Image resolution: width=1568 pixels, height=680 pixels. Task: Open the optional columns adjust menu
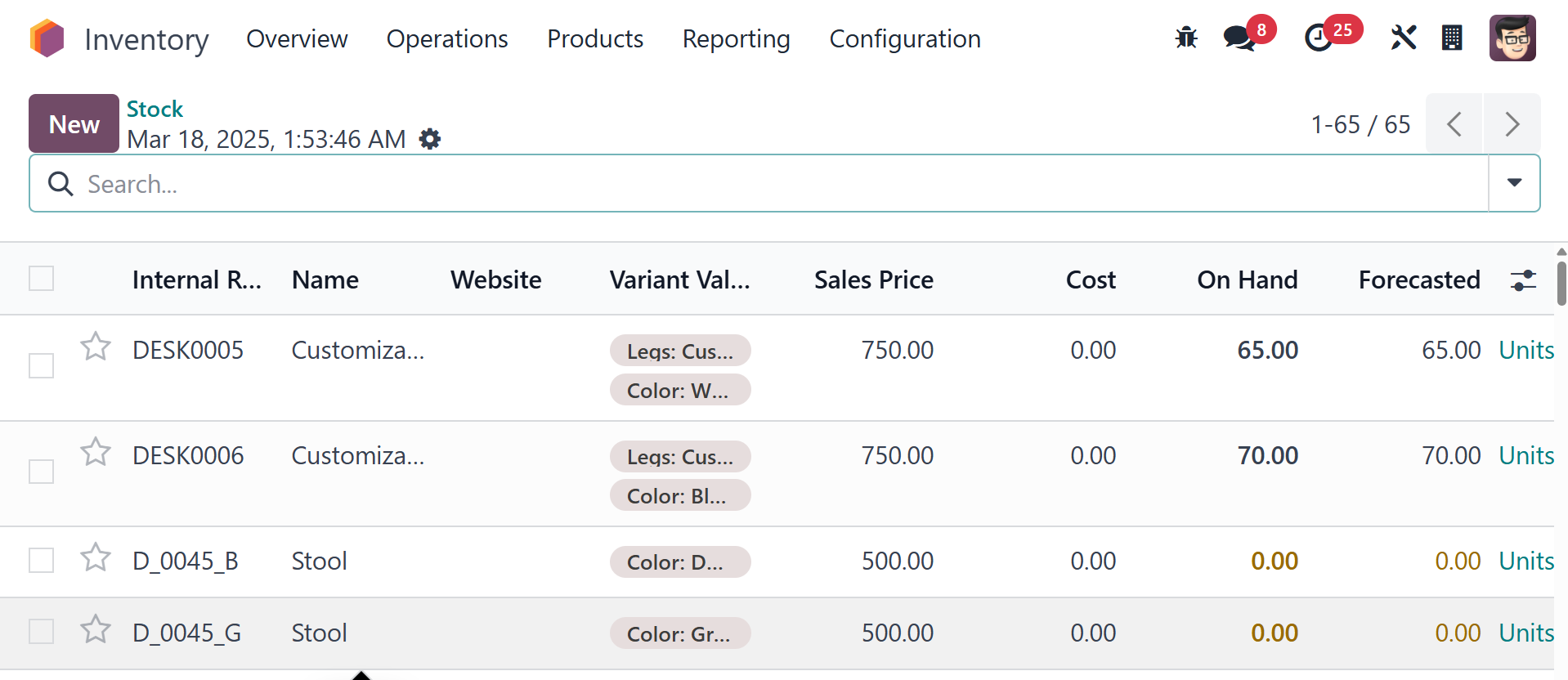(x=1523, y=280)
